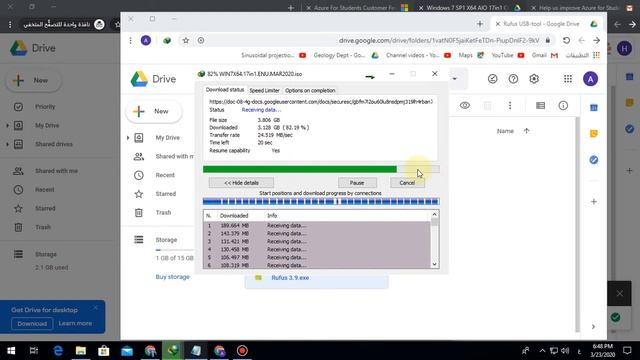Click Download in Get Drive for desktop banner
This screenshot has height=360, width=640.
[x=32, y=324]
